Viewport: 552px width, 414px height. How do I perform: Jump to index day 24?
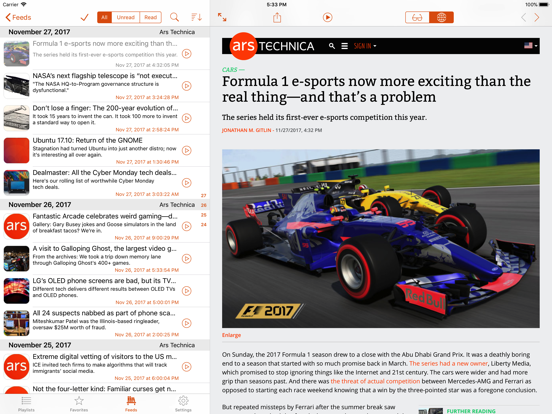coord(203,224)
